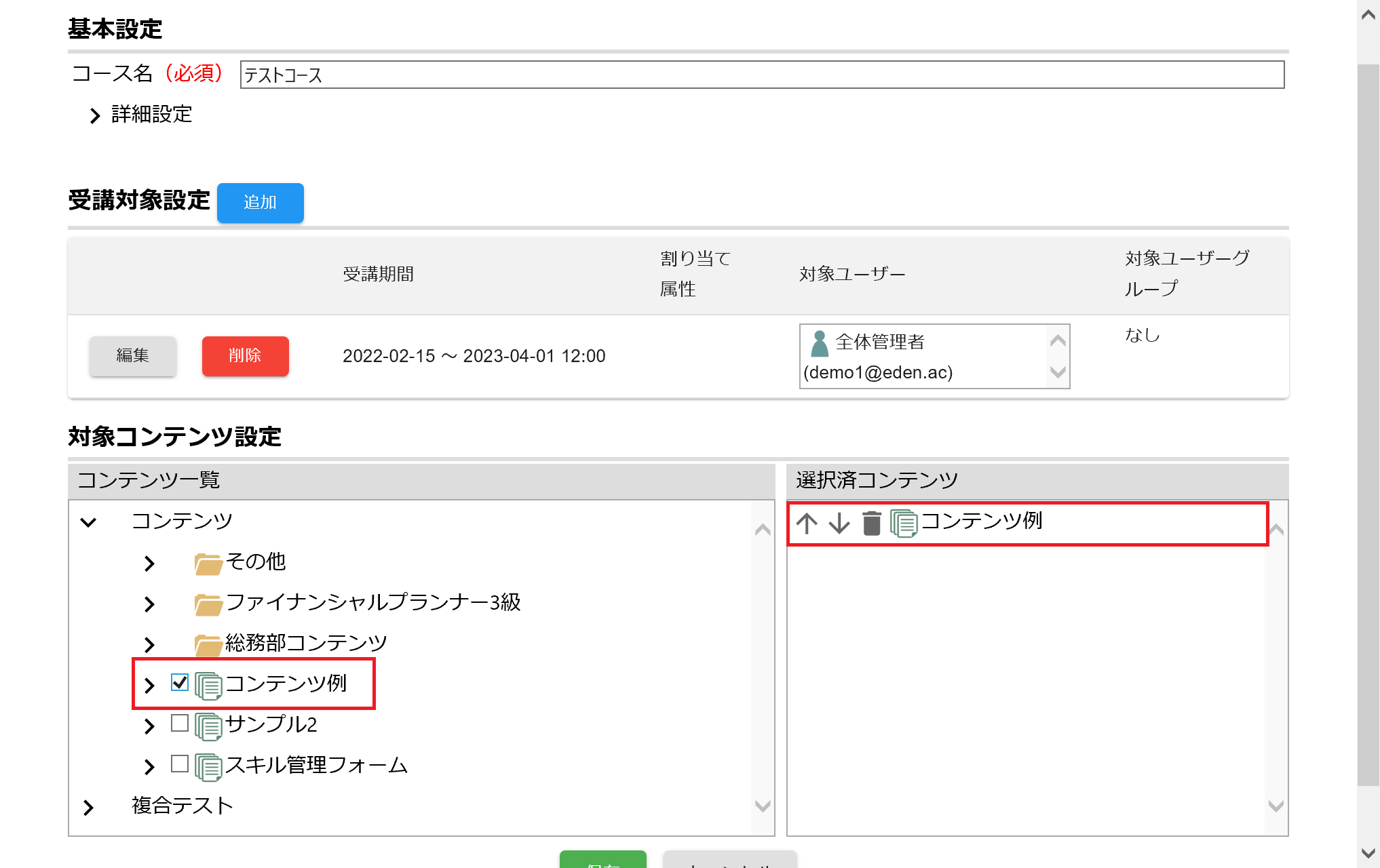Expand the 詳細設定 section
The image size is (1380, 868).
click(x=96, y=116)
